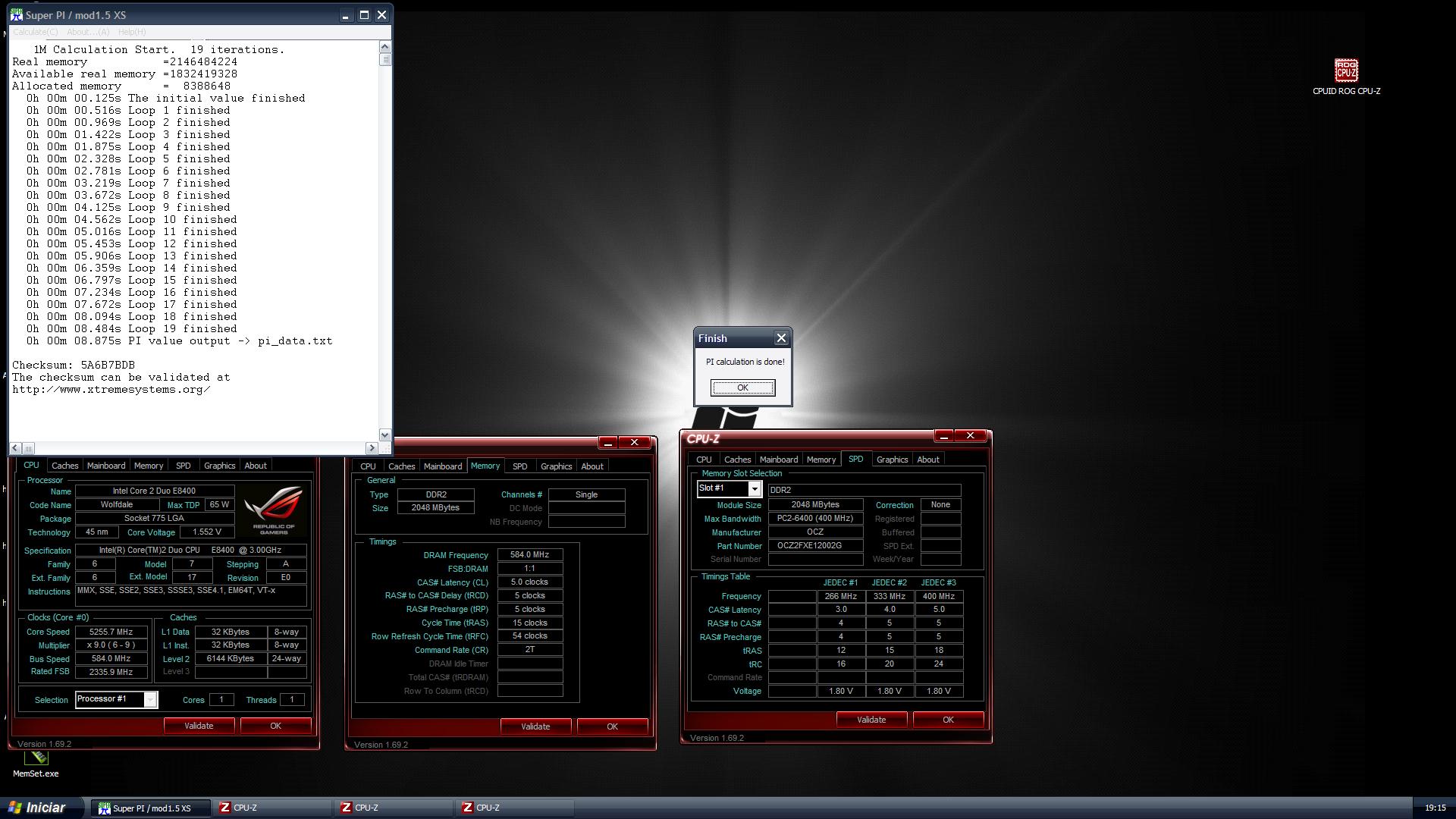The image size is (1456, 819).
Task: Click the Checksum: 5A6B7BDB line
Action: pos(74,365)
